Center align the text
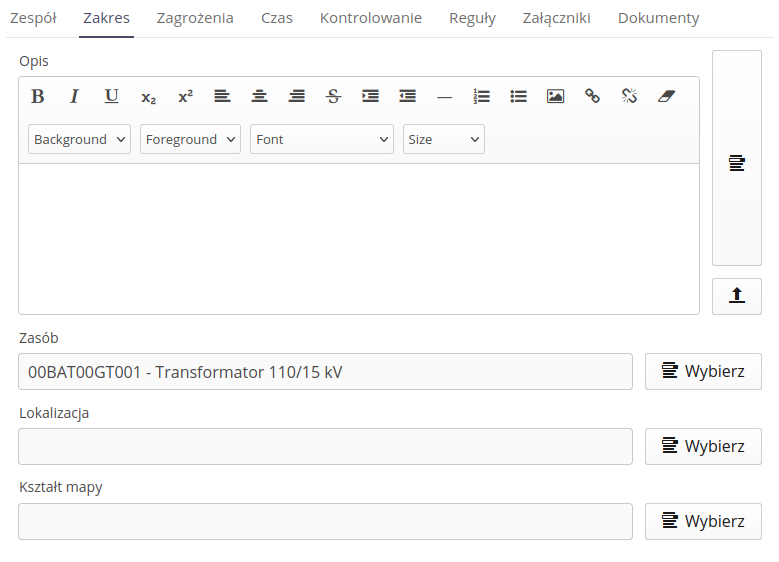Viewport: 779px width, 562px height. (259, 96)
